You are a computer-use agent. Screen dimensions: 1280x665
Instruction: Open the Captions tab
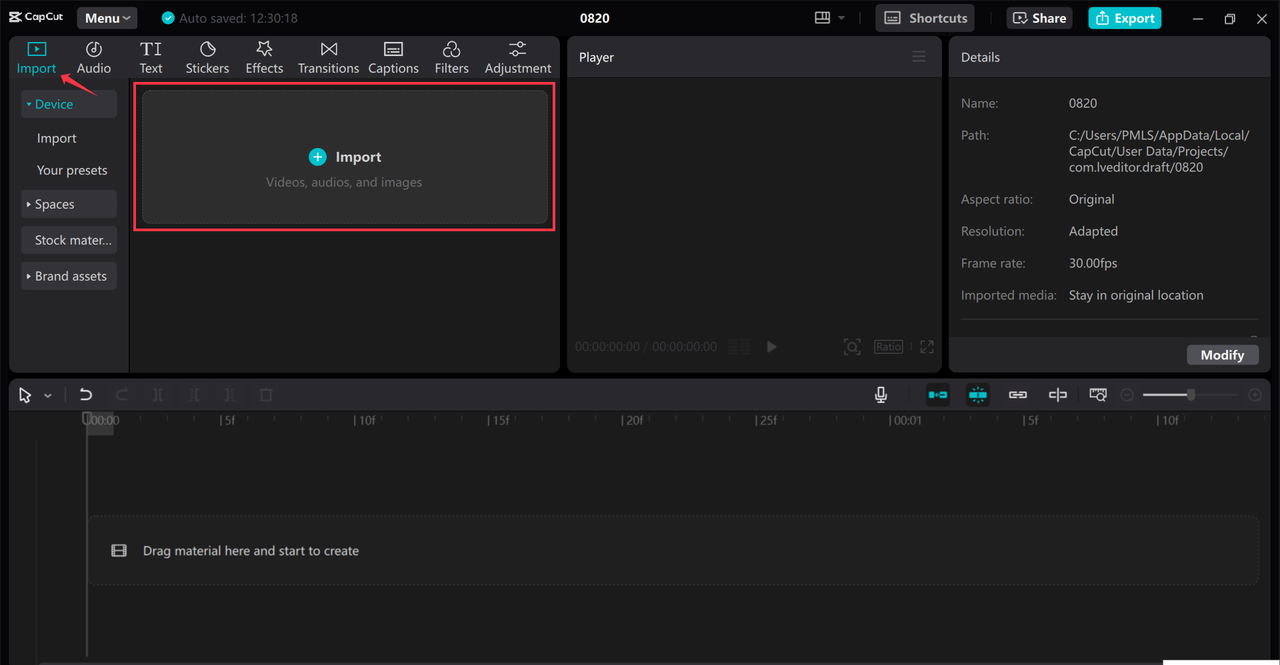pos(393,58)
